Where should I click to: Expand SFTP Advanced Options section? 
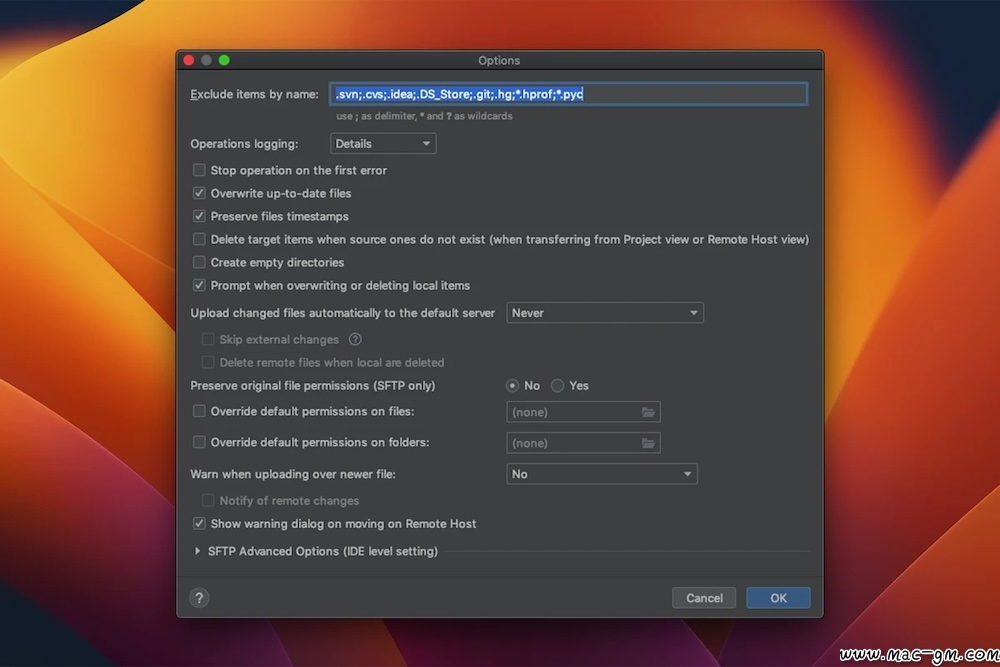click(x=197, y=551)
